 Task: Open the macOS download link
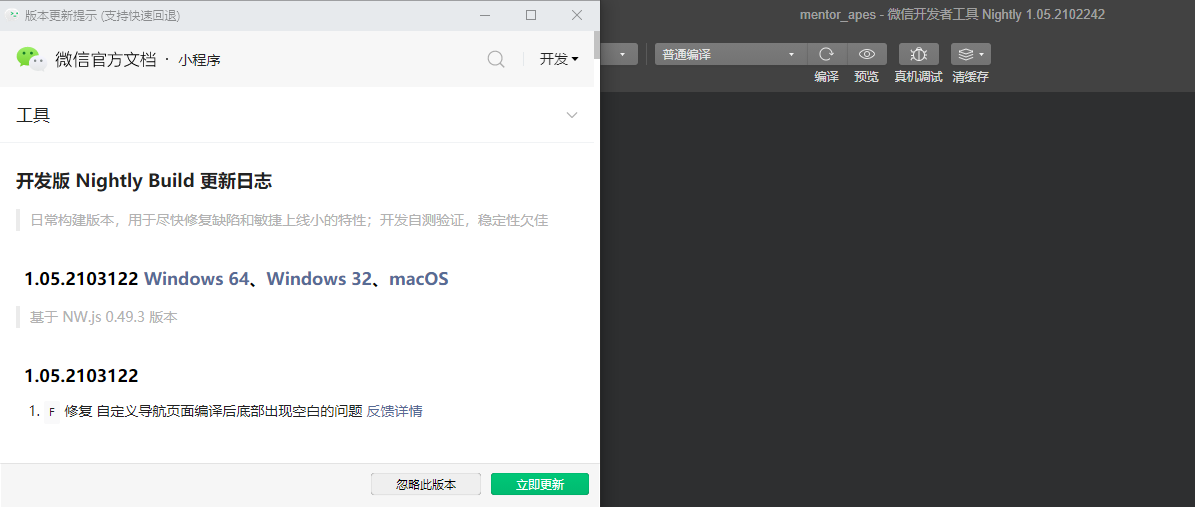pyautogui.click(x=418, y=279)
